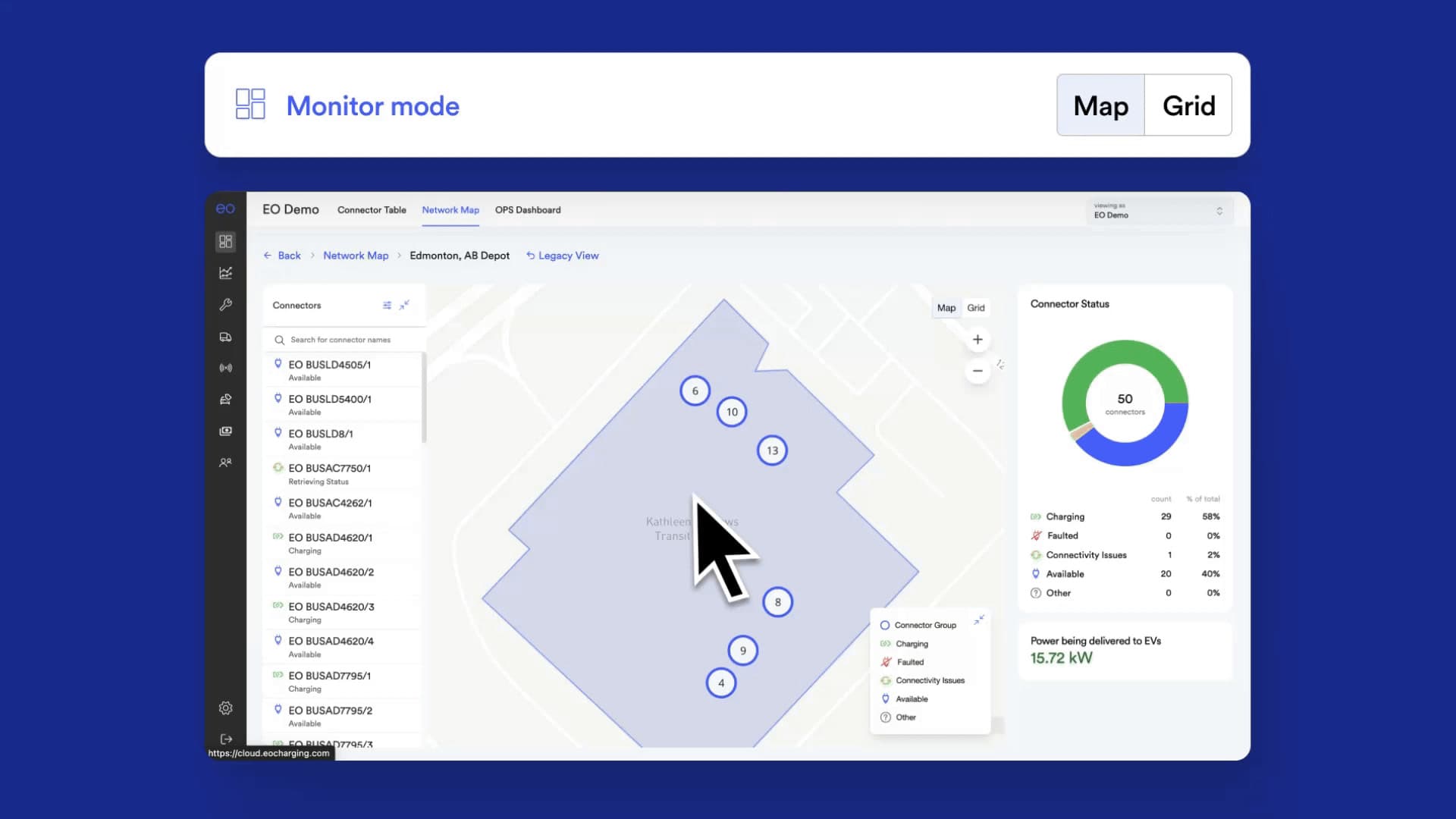Click the connector group marker labeled 10
The width and height of the screenshot is (1456, 819).
(x=732, y=412)
